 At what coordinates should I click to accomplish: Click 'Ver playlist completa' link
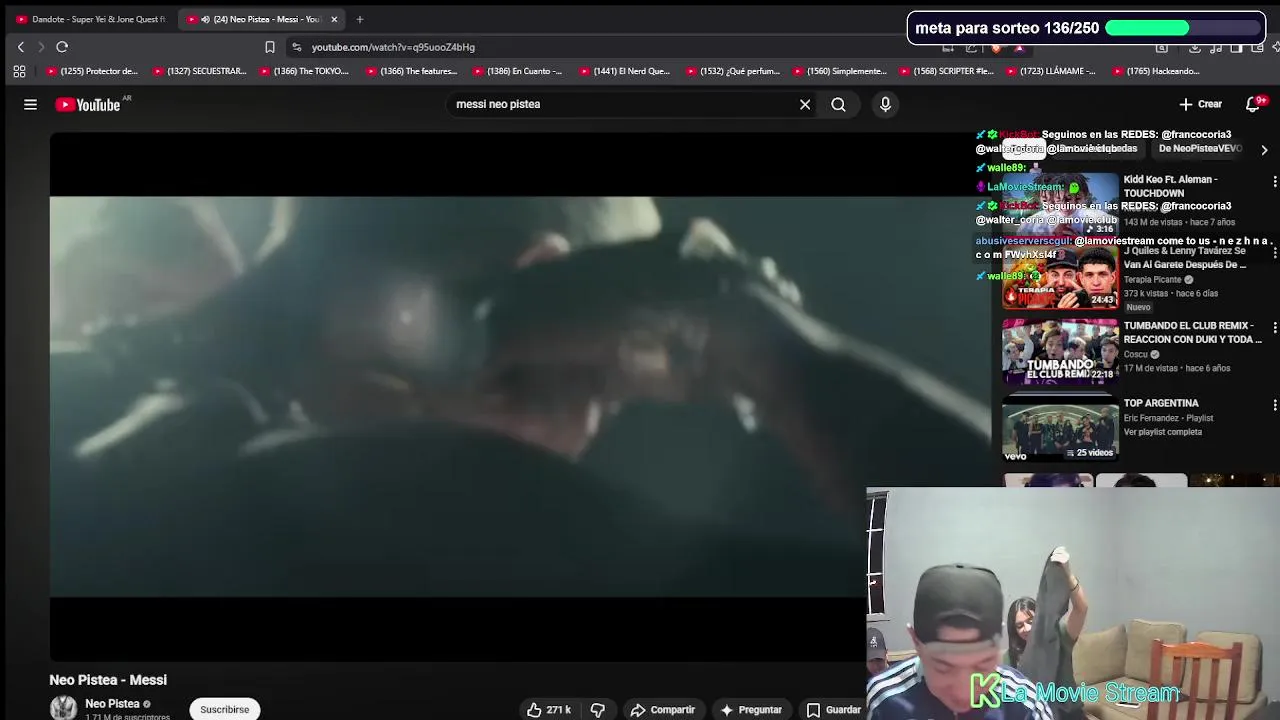pyautogui.click(x=1163, y=432)
